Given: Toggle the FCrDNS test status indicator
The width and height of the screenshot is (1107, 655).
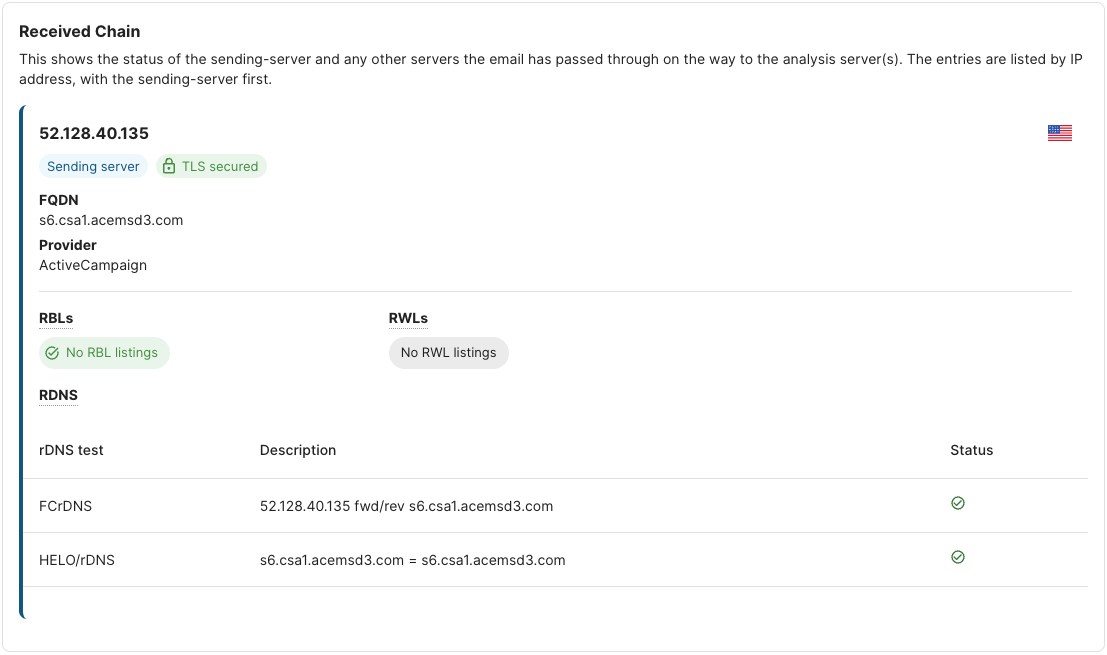Looking at the screenshot, I should (958, 503).
